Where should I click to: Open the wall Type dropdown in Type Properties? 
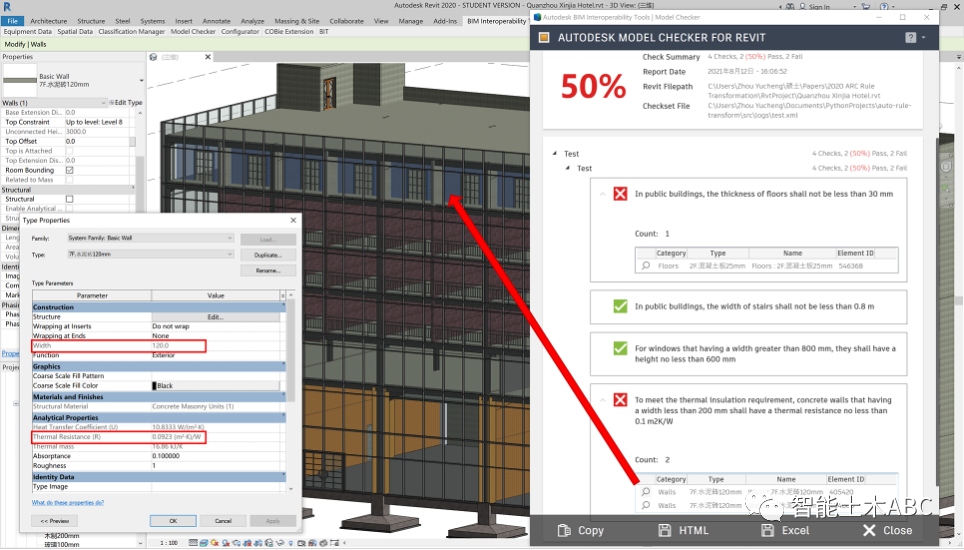[150, 256]
